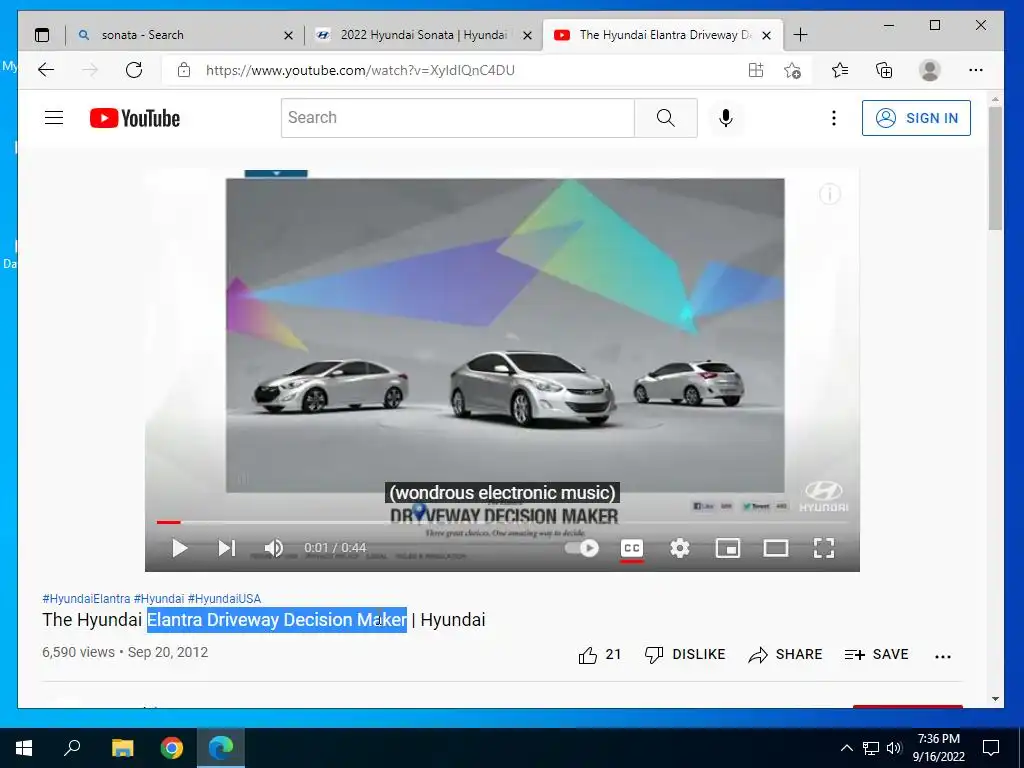
Task: Switch to the 2022 Hyundai Sonata tab
Action: click(x=423, y=35)
